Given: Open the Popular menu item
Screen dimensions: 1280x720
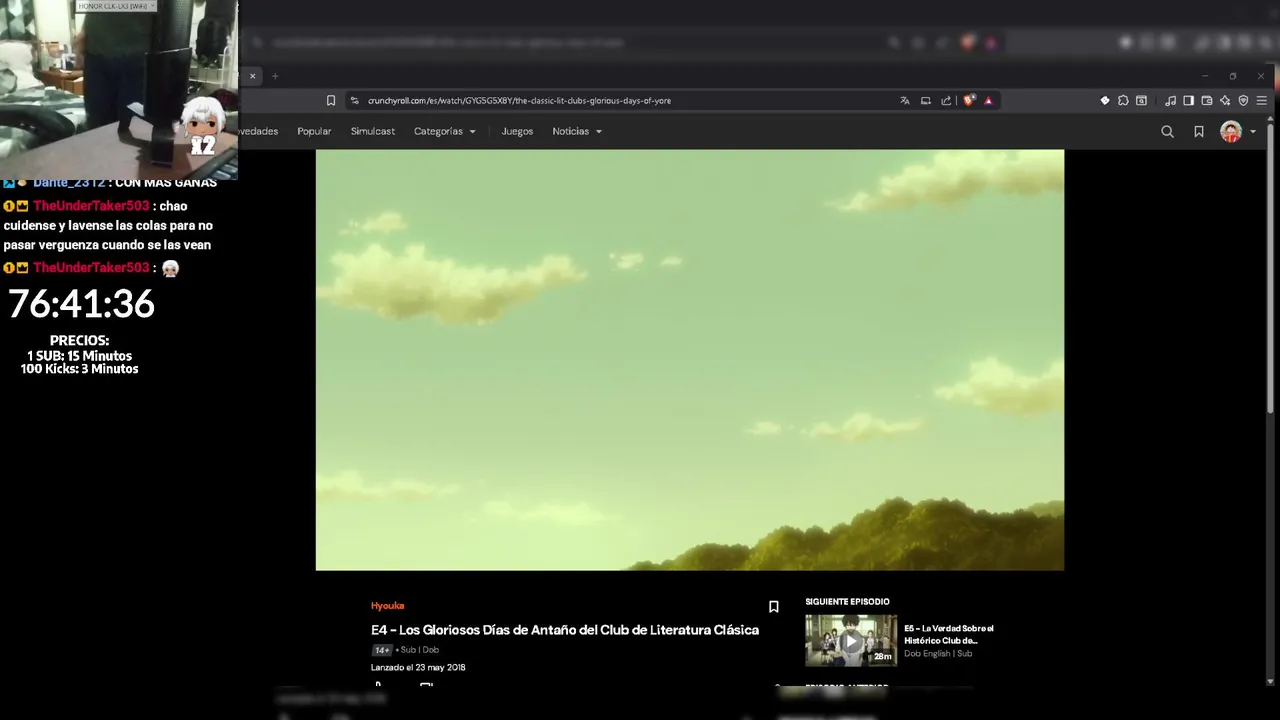Looking at the screenshot, I should tap(314, 131).
